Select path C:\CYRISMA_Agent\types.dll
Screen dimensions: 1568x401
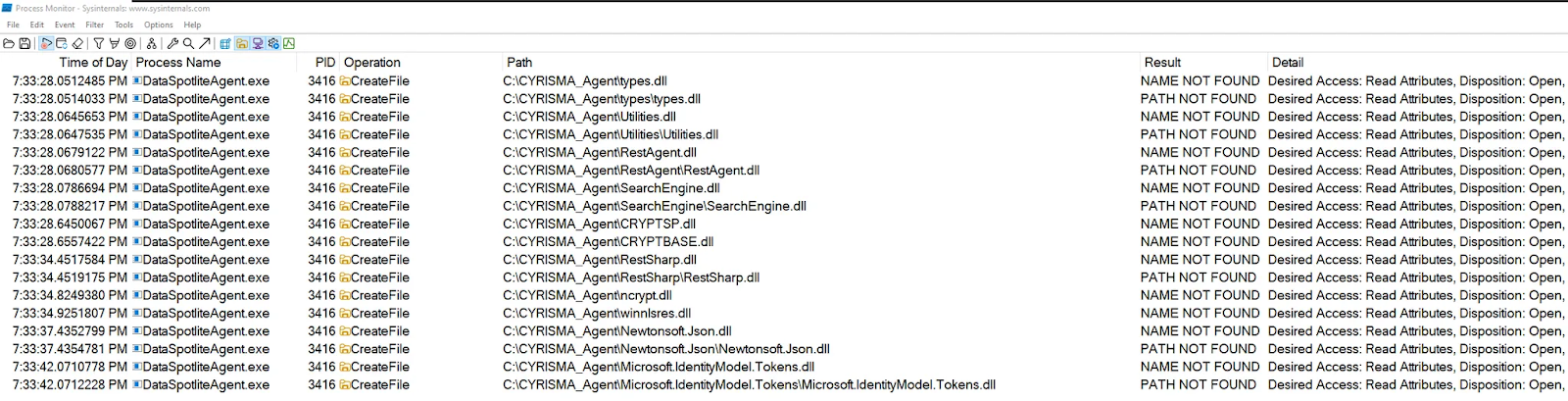point(585,81)
